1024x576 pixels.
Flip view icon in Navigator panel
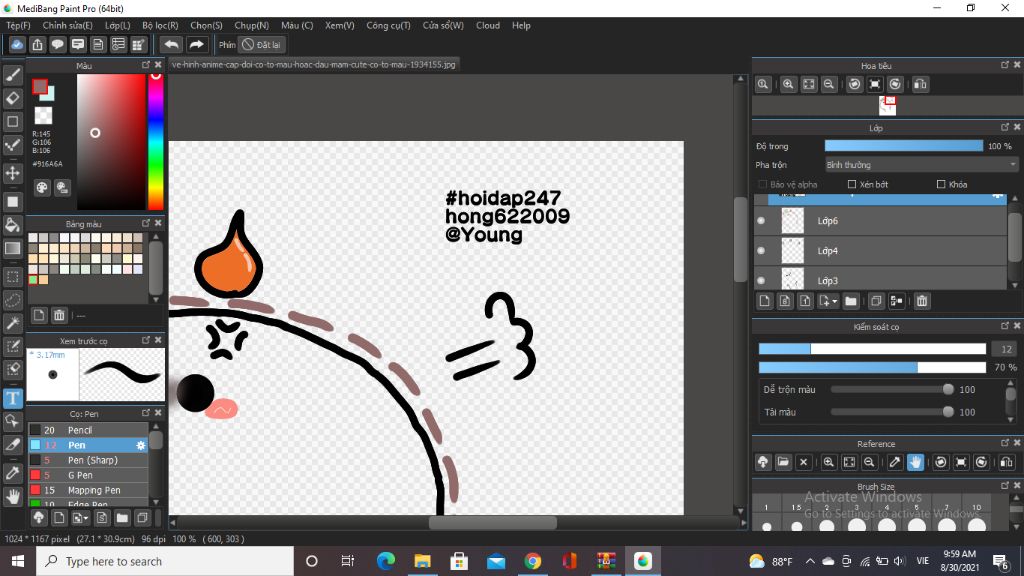click(920, 84)
